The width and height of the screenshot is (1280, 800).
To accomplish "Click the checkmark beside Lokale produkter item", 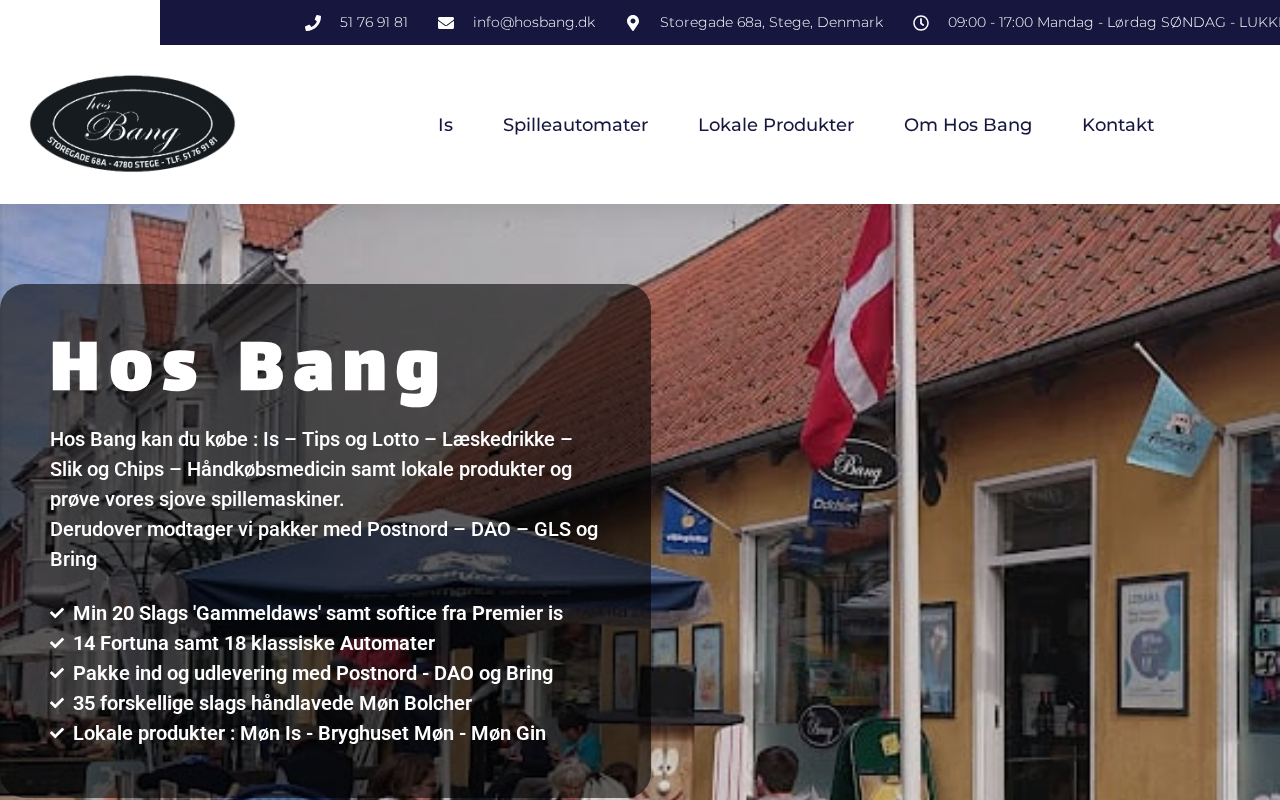I will [57, 733].
